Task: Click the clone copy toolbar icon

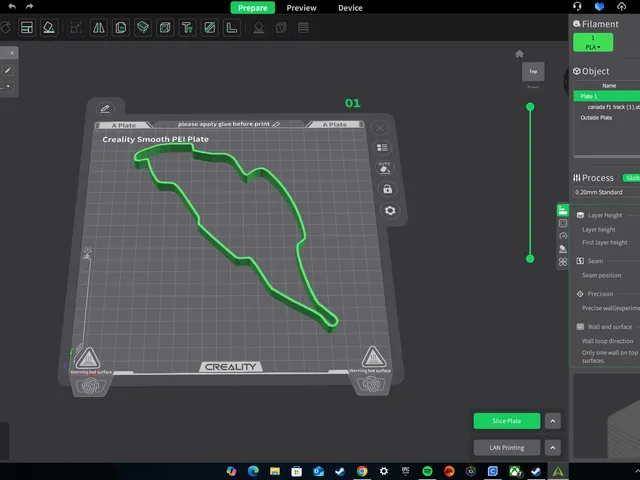Action: click(x=121, y=28)
